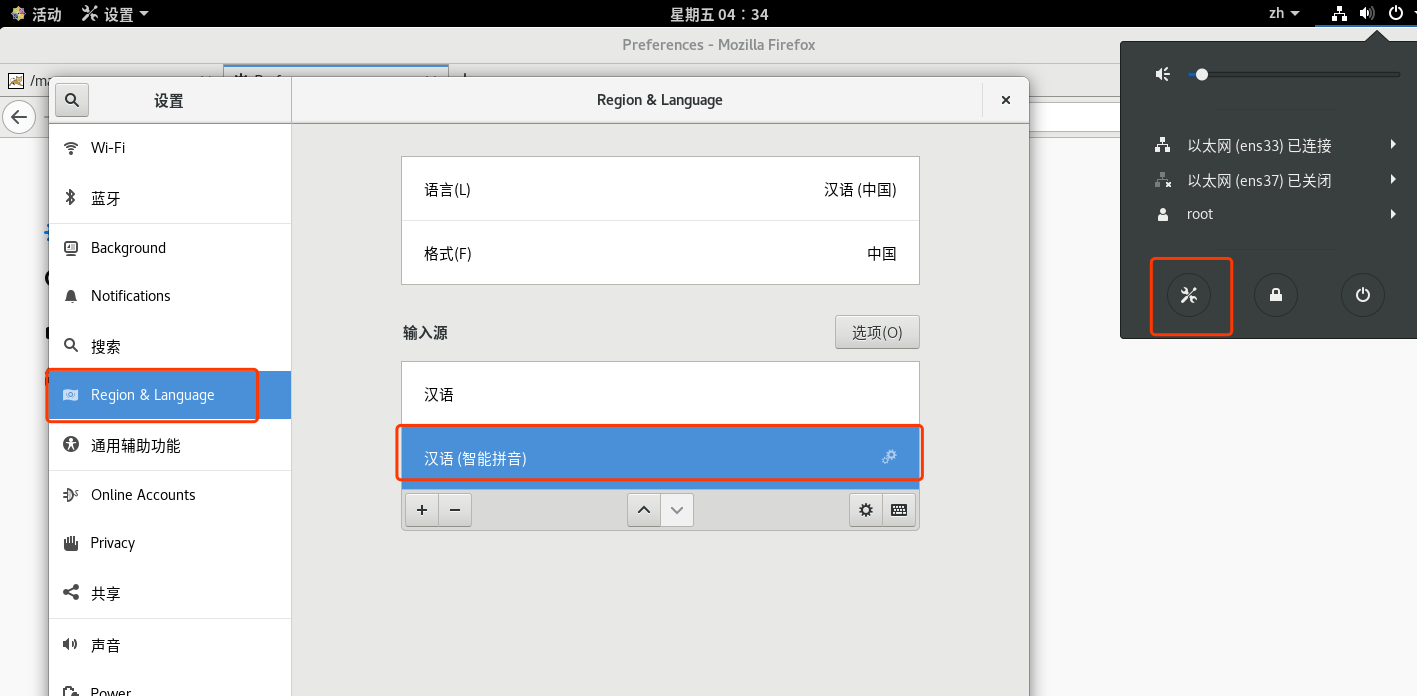
Task: Adjust the volume slider
Action: tap(1201, 73)
